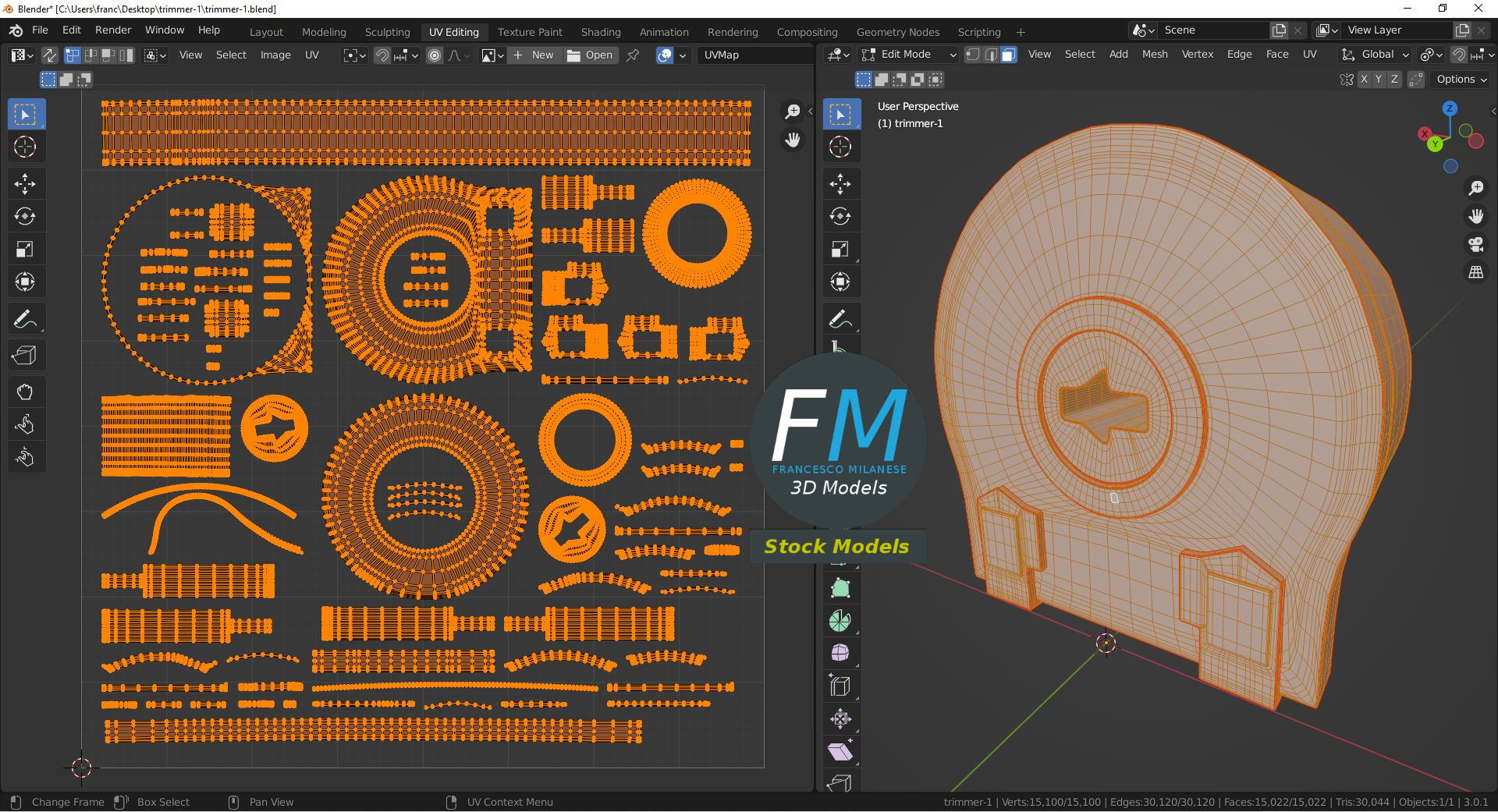
Task: Open the Render menu
Action: click(113, 30)
